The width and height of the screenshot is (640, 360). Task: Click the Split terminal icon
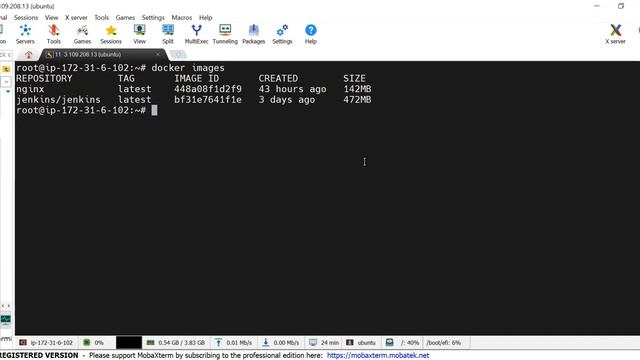point(168,34)
